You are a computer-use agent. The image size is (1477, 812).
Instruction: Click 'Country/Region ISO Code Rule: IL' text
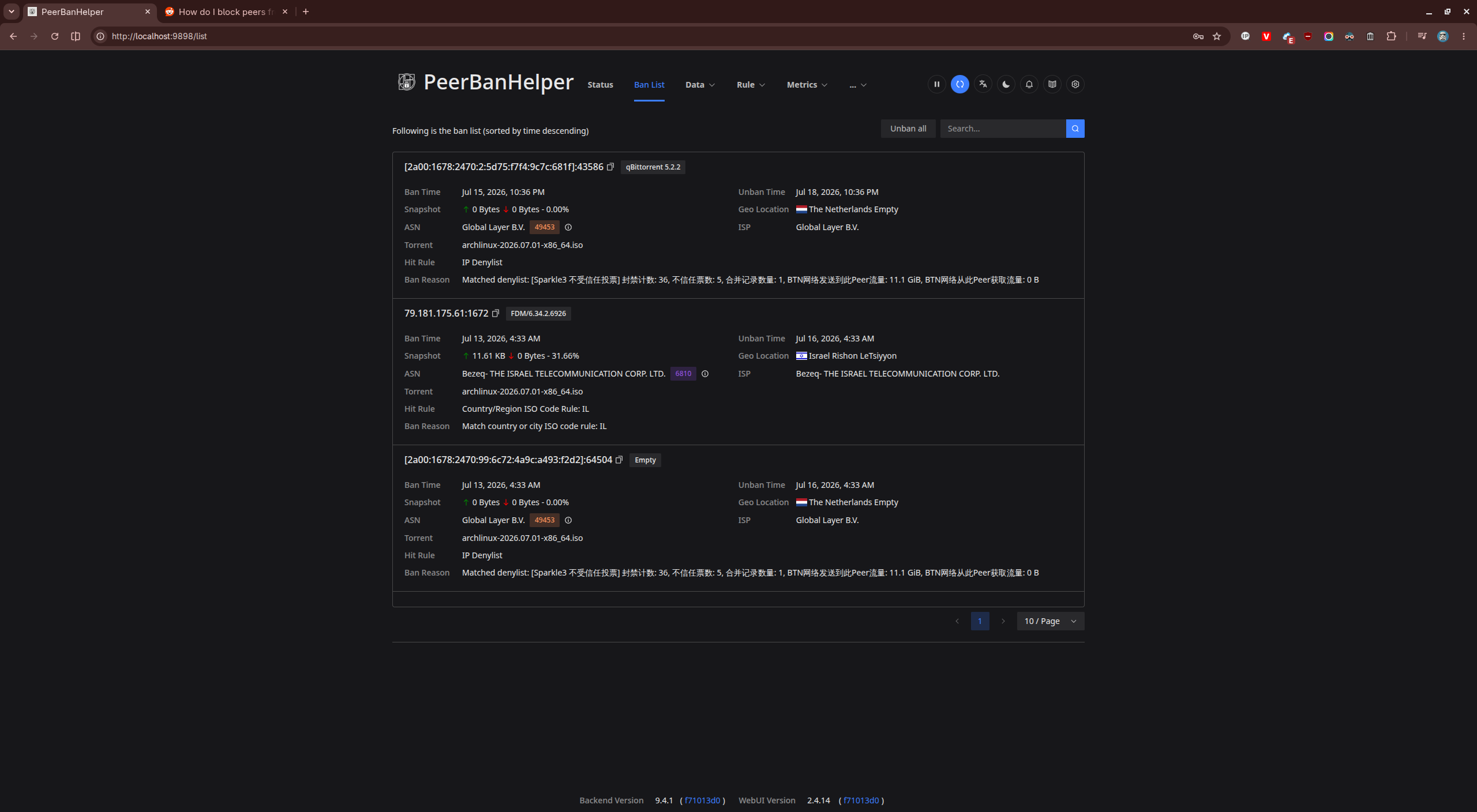point(525,409)
